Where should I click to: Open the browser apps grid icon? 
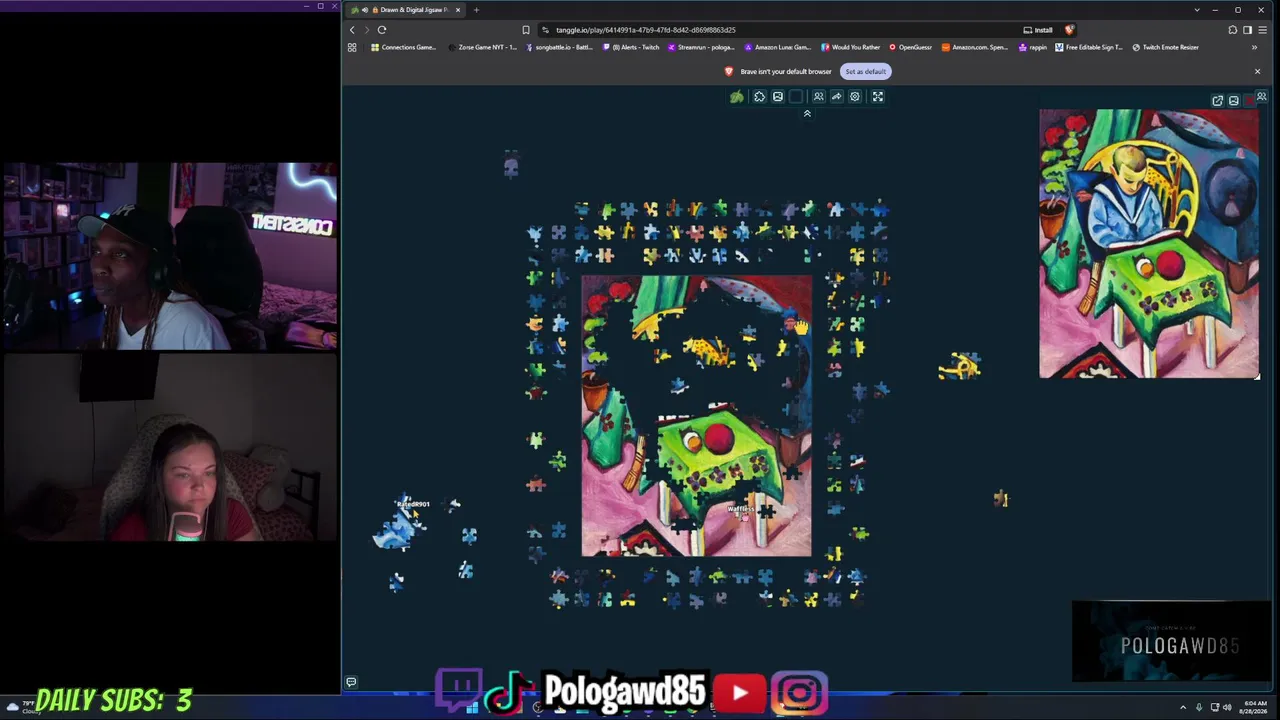[352, 47]
